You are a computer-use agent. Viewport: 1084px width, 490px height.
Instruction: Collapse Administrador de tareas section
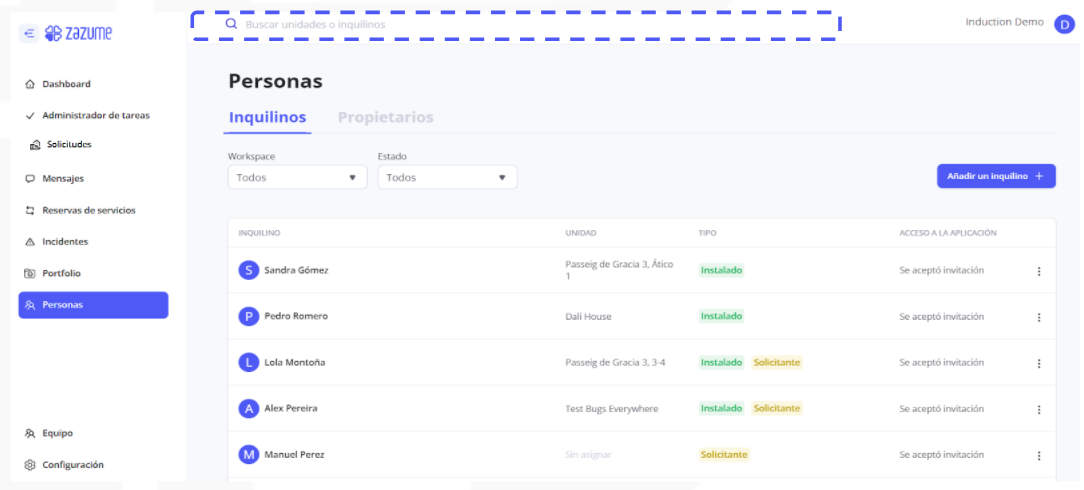(x=30, y=115)
